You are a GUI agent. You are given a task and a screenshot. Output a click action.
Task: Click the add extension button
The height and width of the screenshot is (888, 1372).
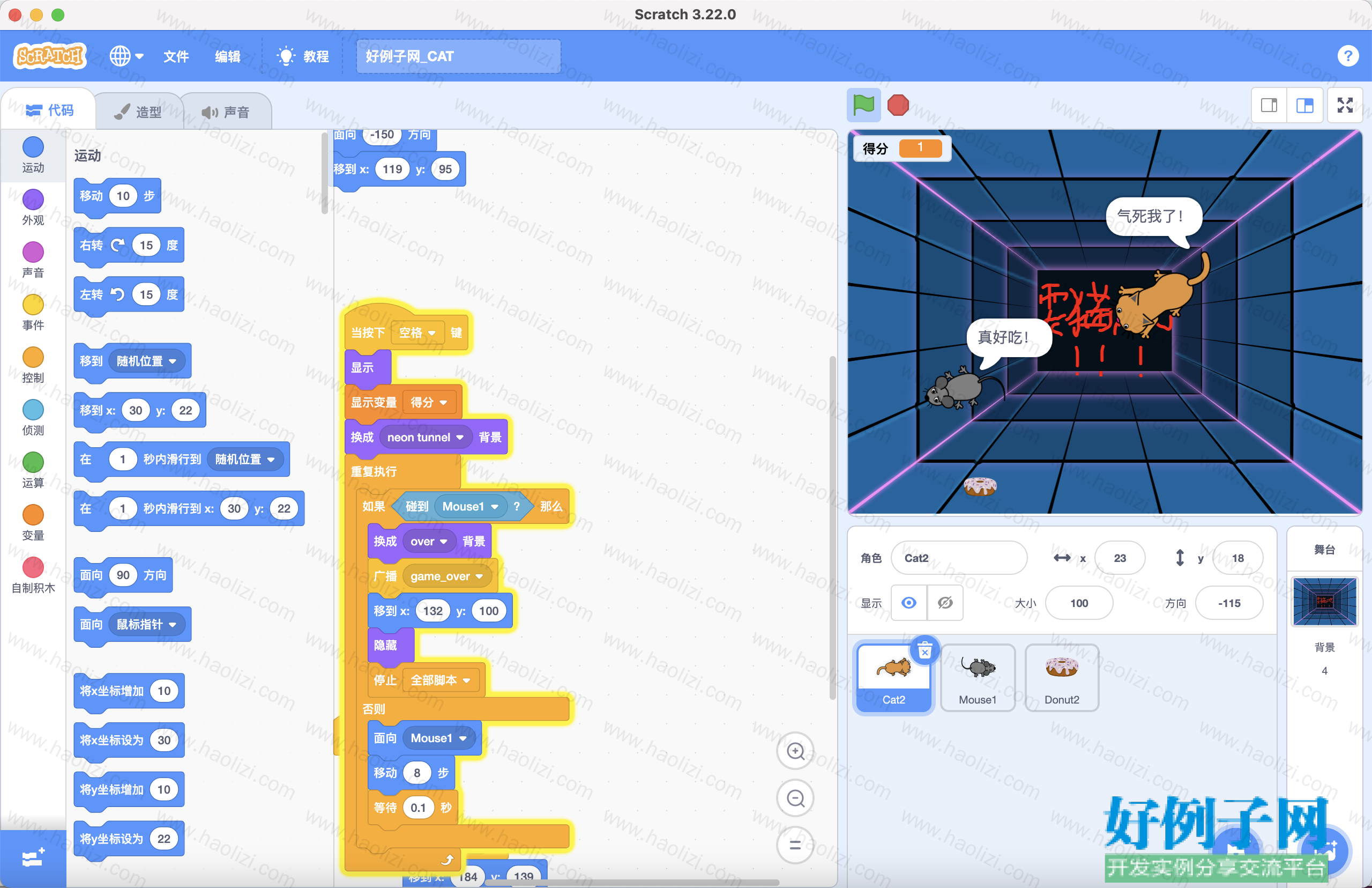[x=33, y=858]
